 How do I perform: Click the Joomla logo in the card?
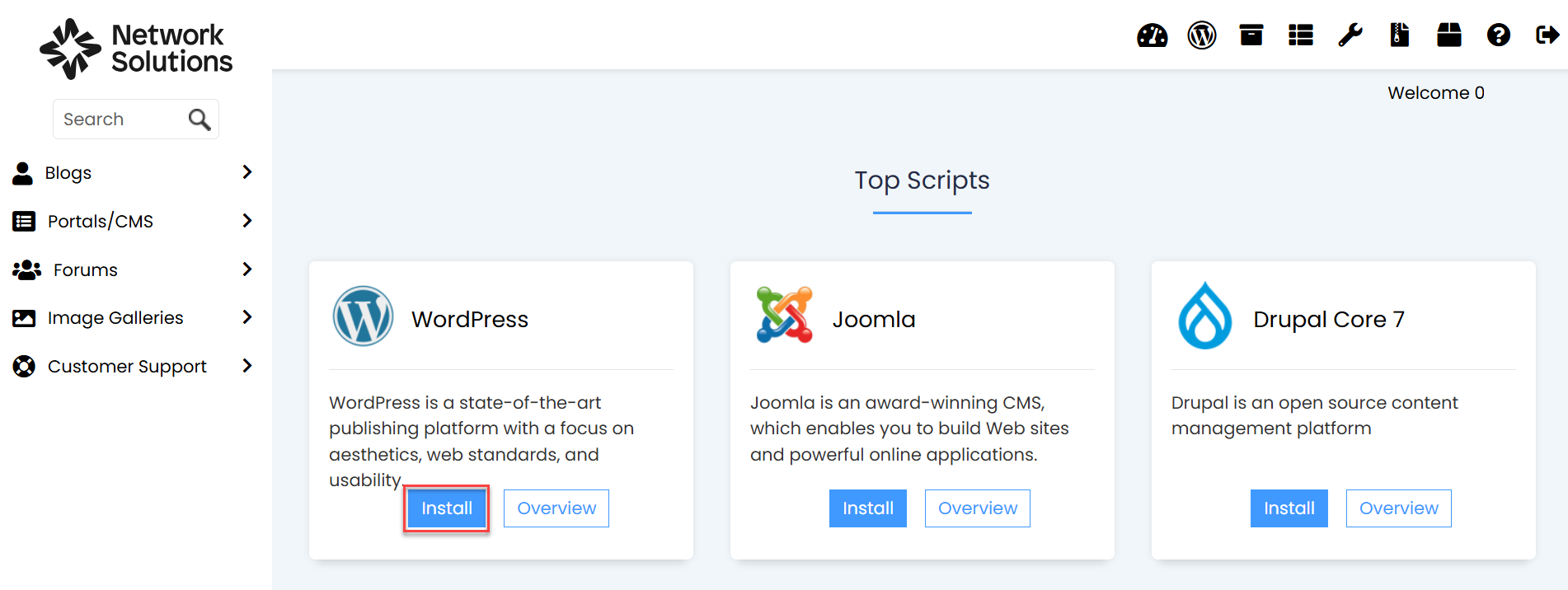[784, 315]
